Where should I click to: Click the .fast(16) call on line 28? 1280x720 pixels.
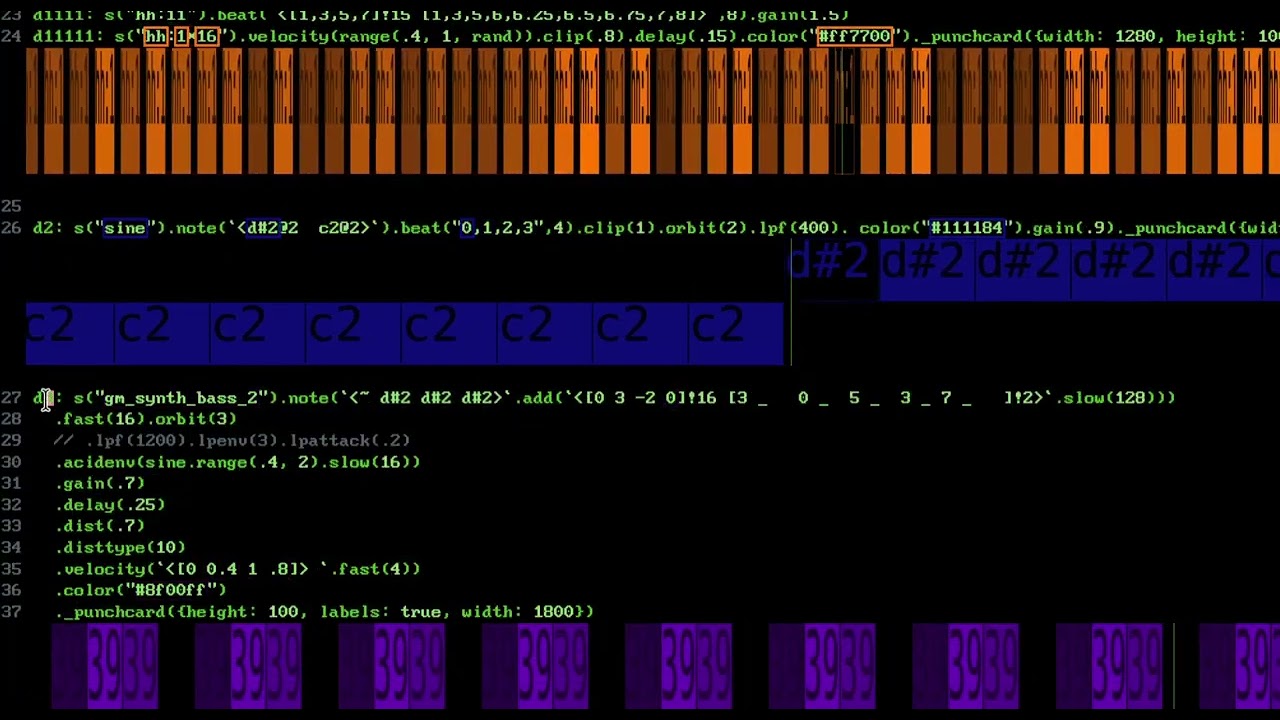pos(100,419)
